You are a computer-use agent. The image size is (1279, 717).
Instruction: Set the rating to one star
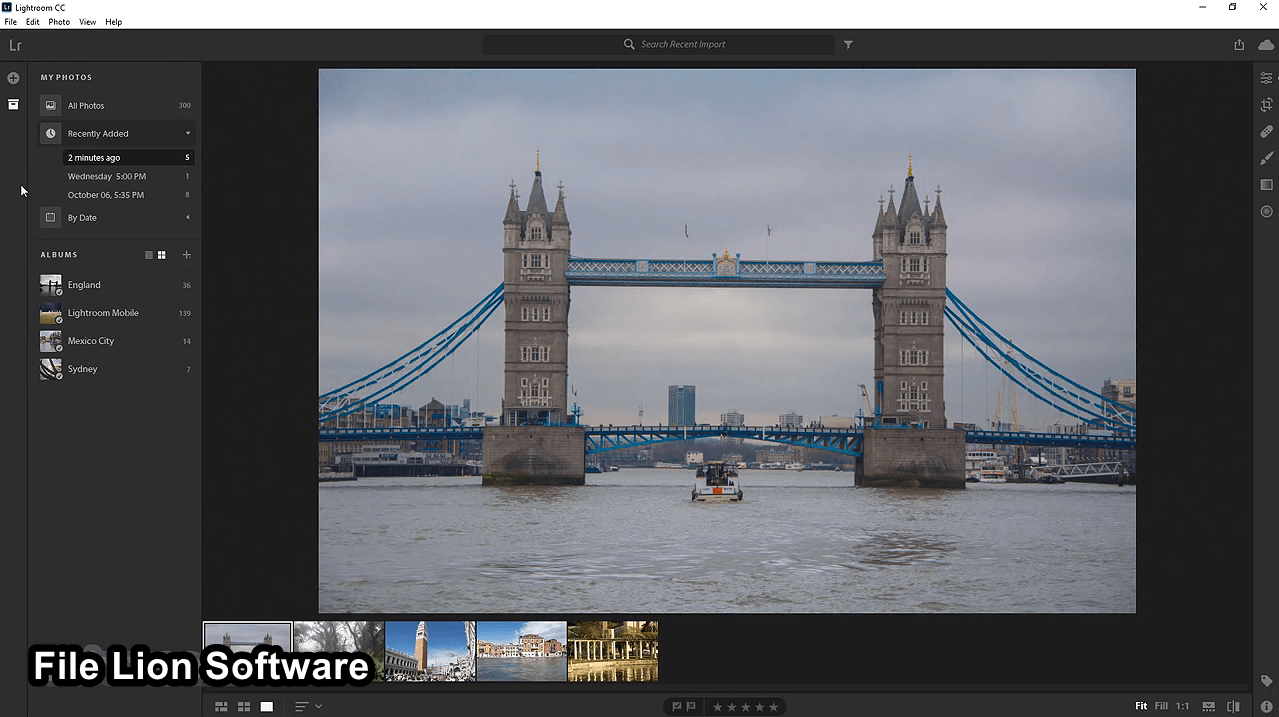tap(717, 707)
